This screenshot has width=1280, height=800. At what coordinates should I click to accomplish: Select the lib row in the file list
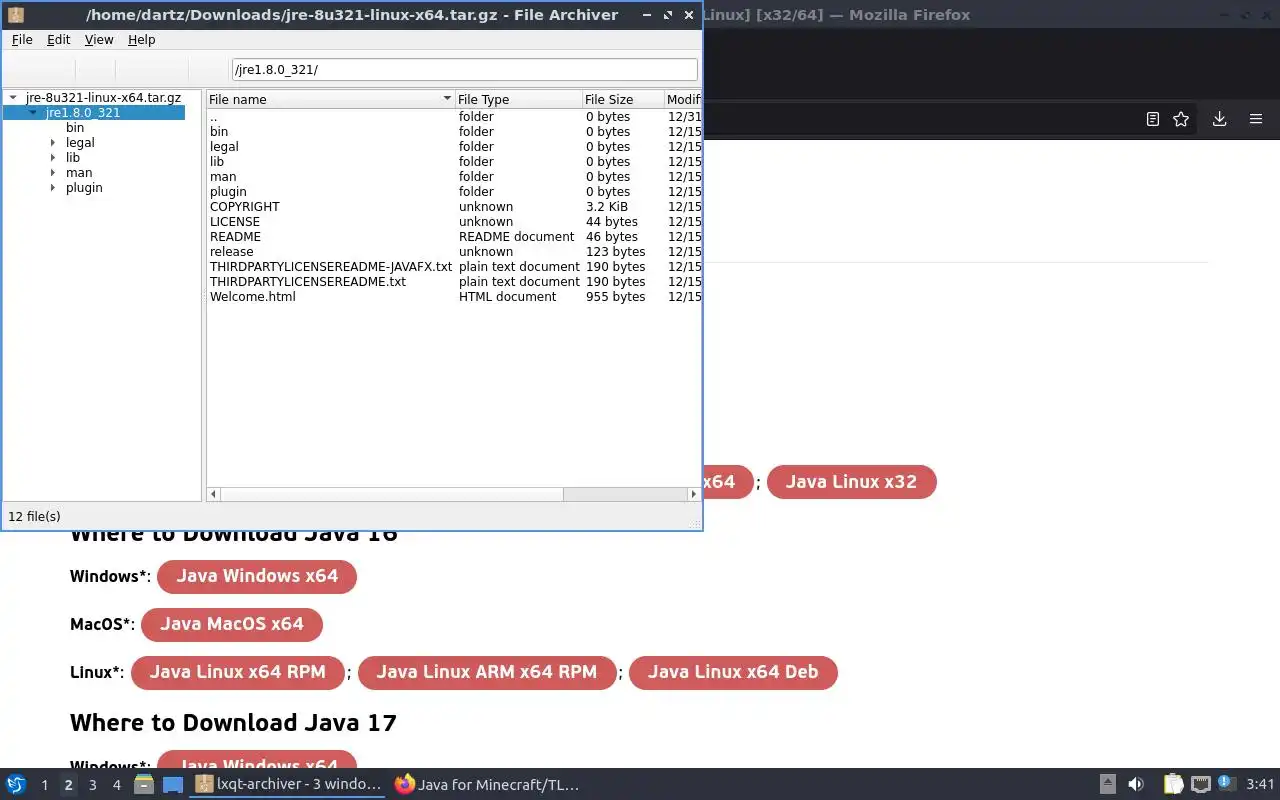pyautogui.click(x=454, y=161)
